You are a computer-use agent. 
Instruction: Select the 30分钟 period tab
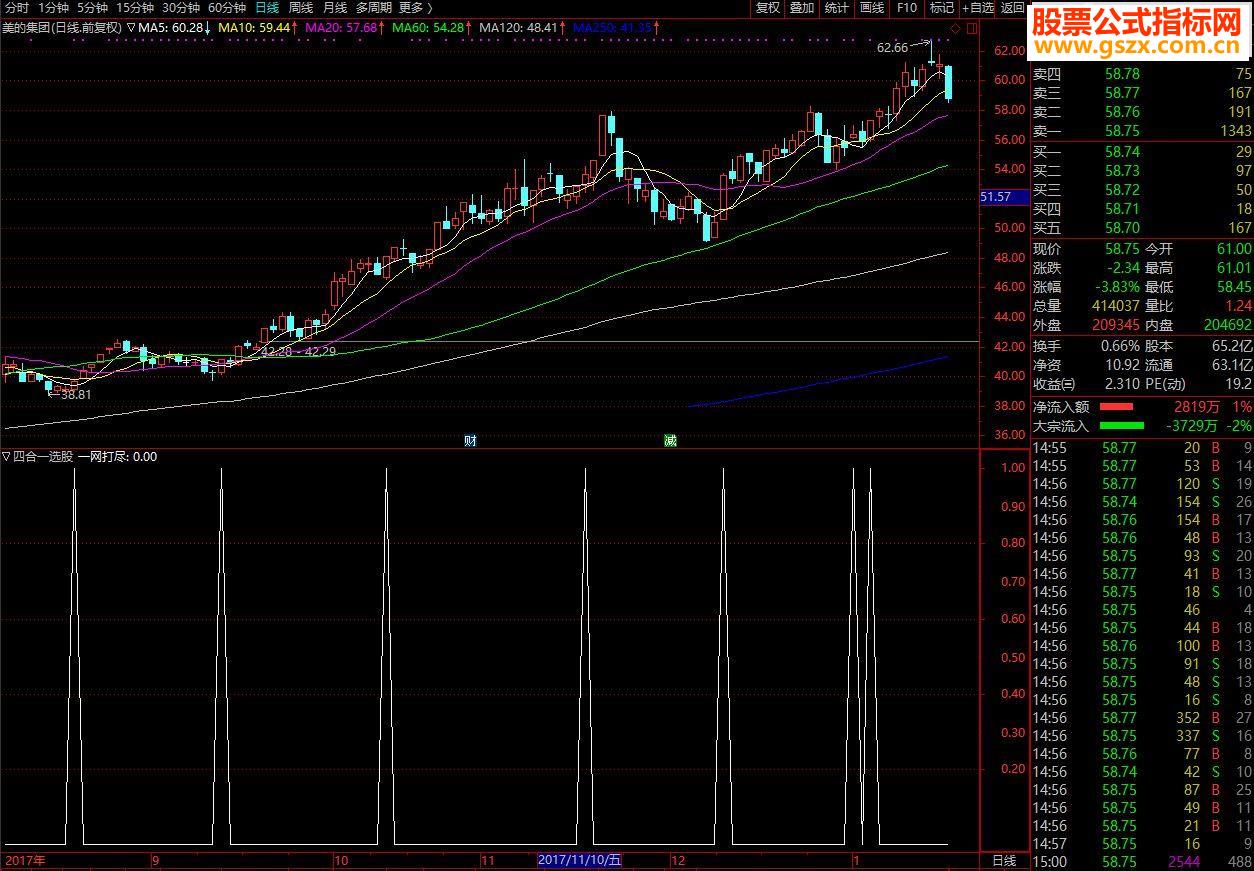point(181,8)
